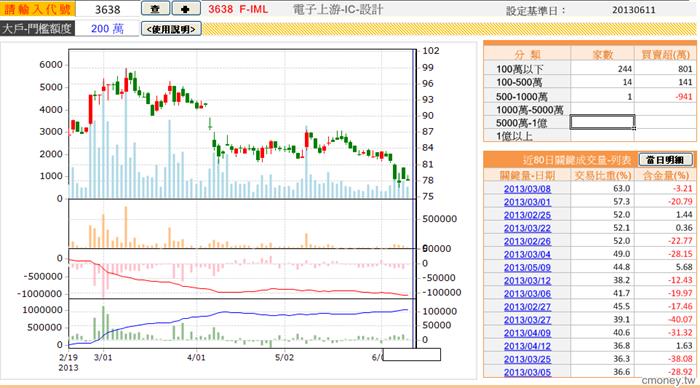Viewport: 700px width, 388px height.
Task: Click the 家數 column header
Action: [602, 54]
